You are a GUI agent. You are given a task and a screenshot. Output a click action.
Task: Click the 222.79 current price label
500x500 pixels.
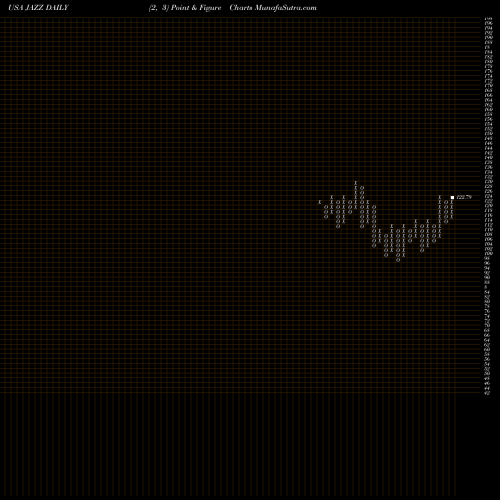point(464,197)
